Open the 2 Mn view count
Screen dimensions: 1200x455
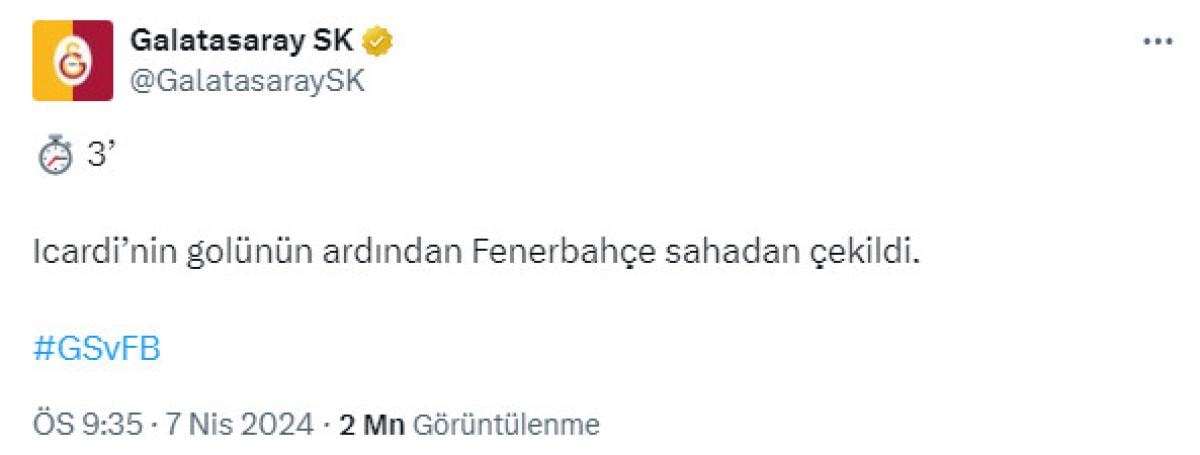coord(371,425)
